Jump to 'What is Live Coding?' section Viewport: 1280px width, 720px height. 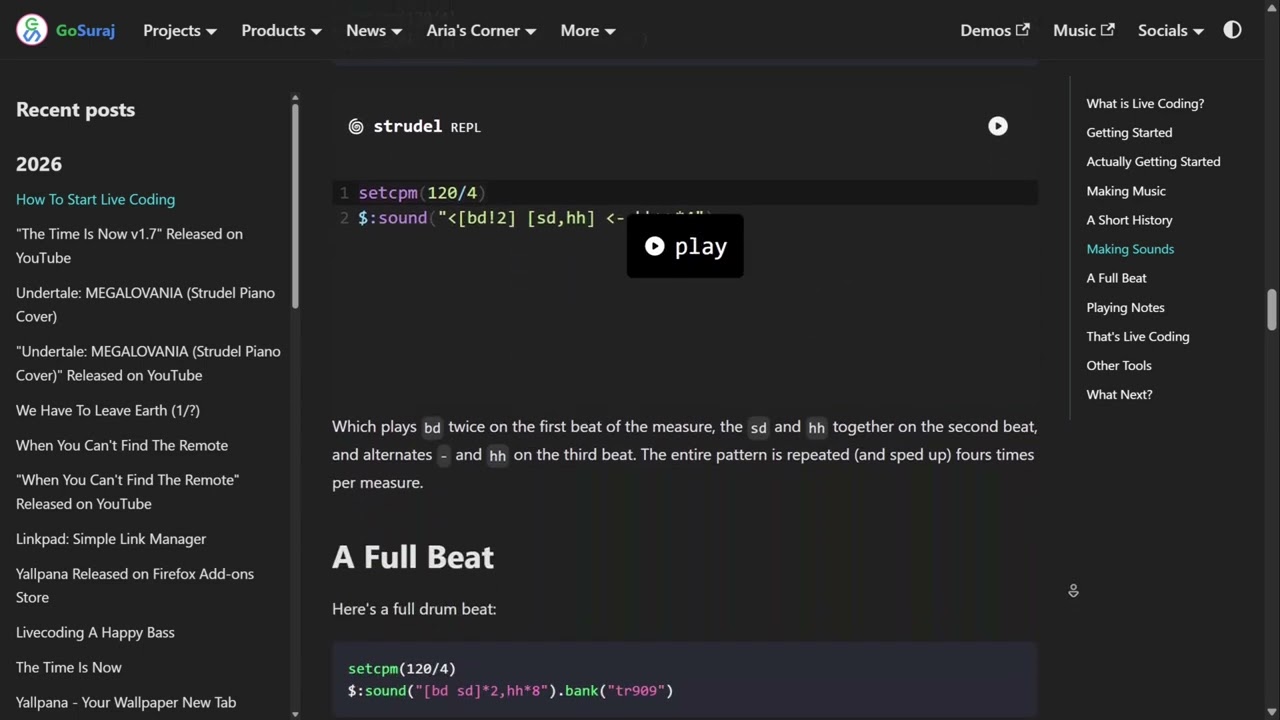tap(1145, 103)
